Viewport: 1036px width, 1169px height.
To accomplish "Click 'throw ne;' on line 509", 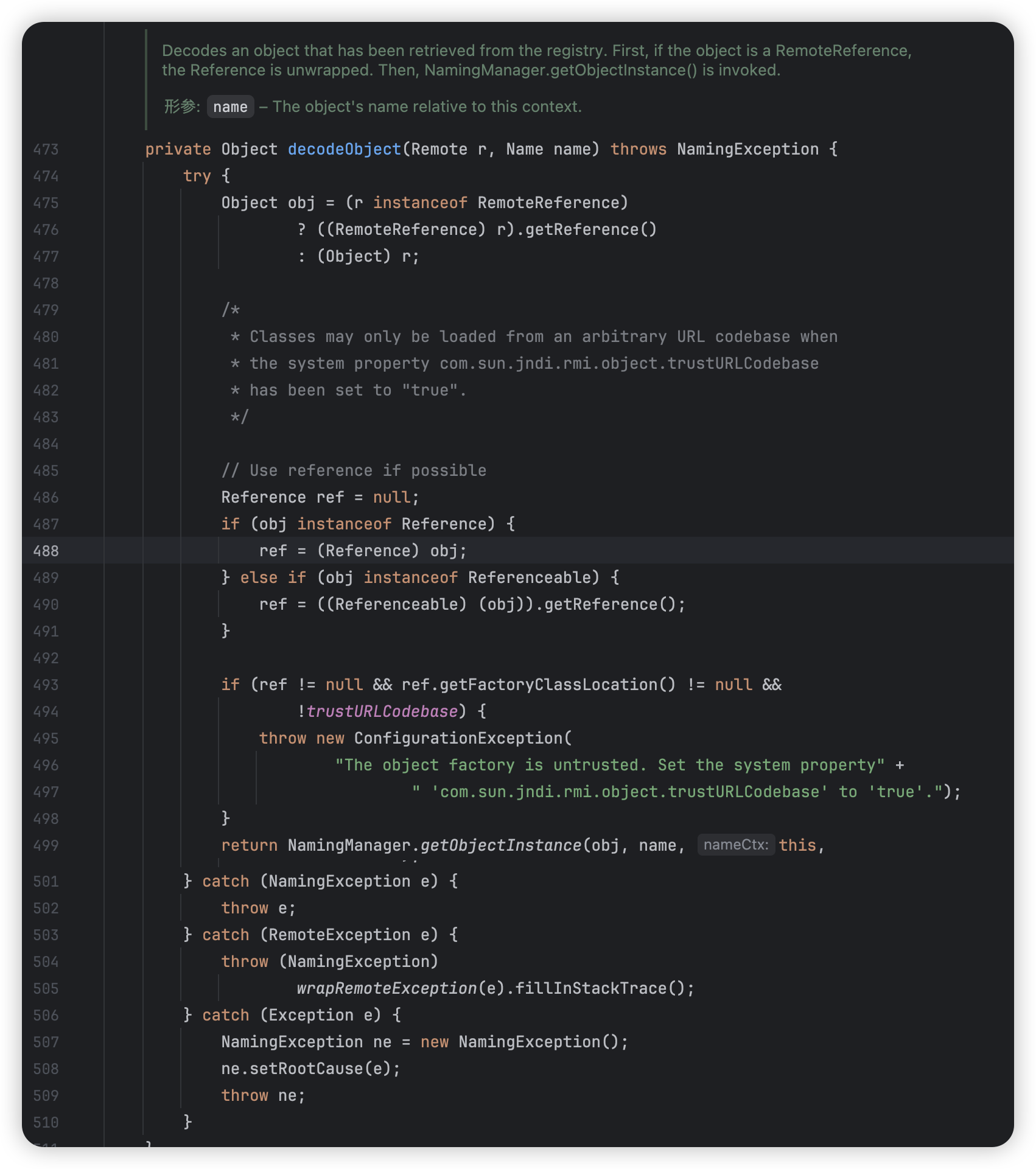I will [263, 1095].
